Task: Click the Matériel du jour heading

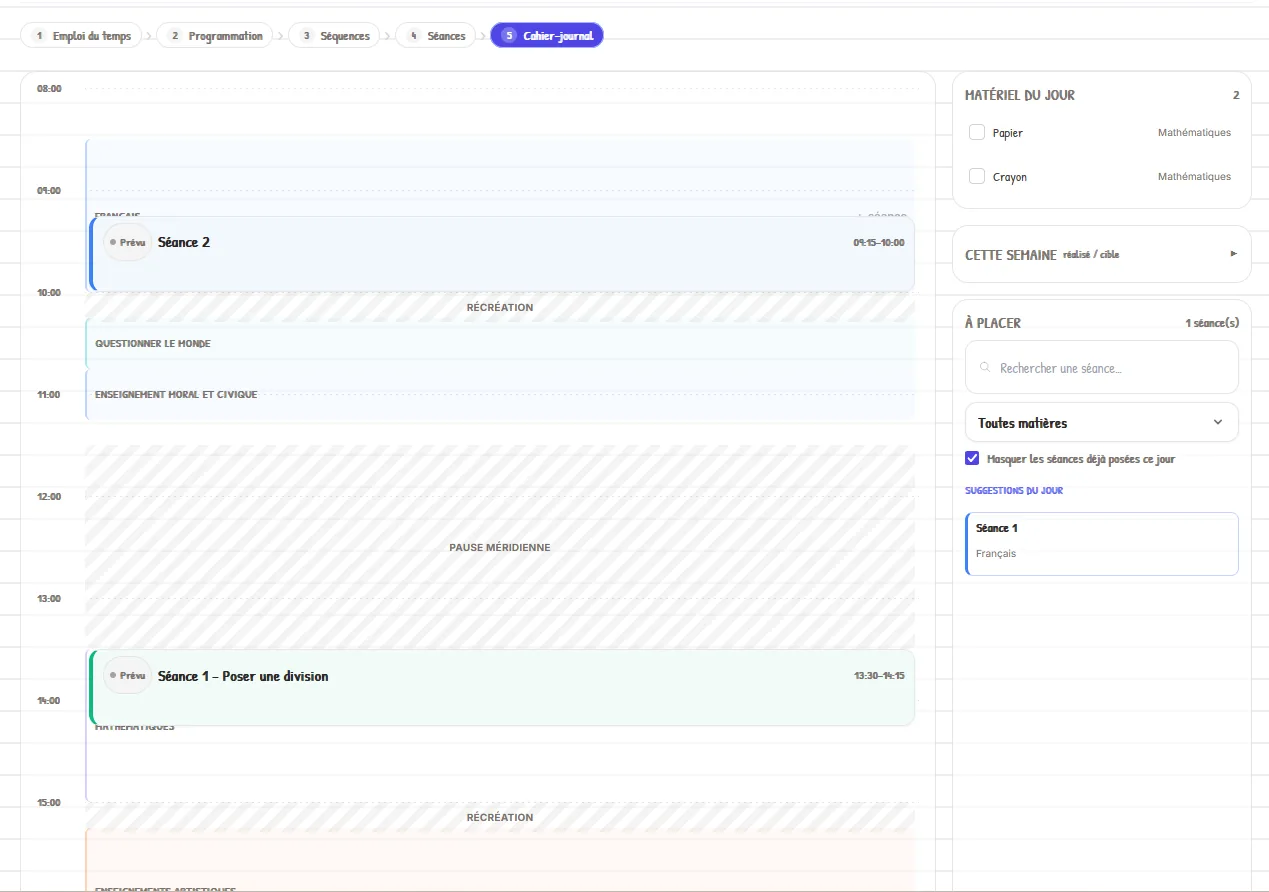Action: click(1020, 95)
